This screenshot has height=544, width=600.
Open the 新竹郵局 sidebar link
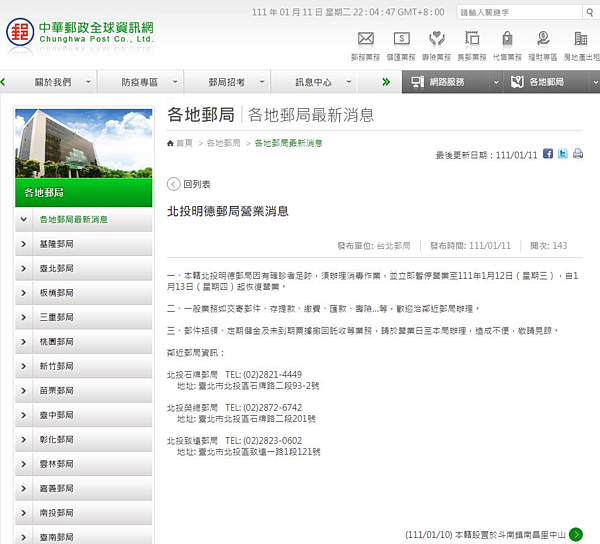pyautogui.click(x=57, y=366)
